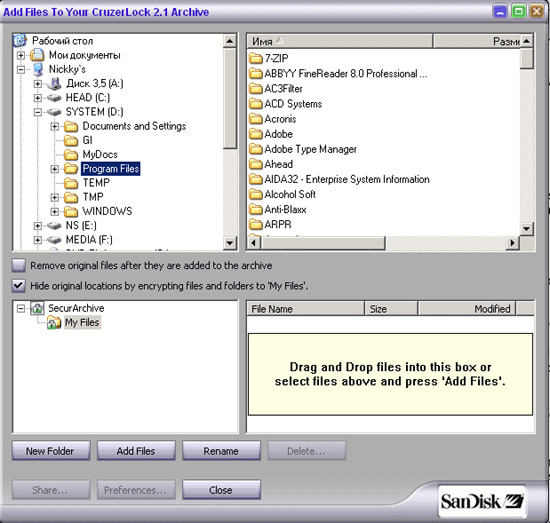Expand the Program Files tree node
Image resolution: width=550 pixels, height=523 pixels.
click(x=54, y=169)
